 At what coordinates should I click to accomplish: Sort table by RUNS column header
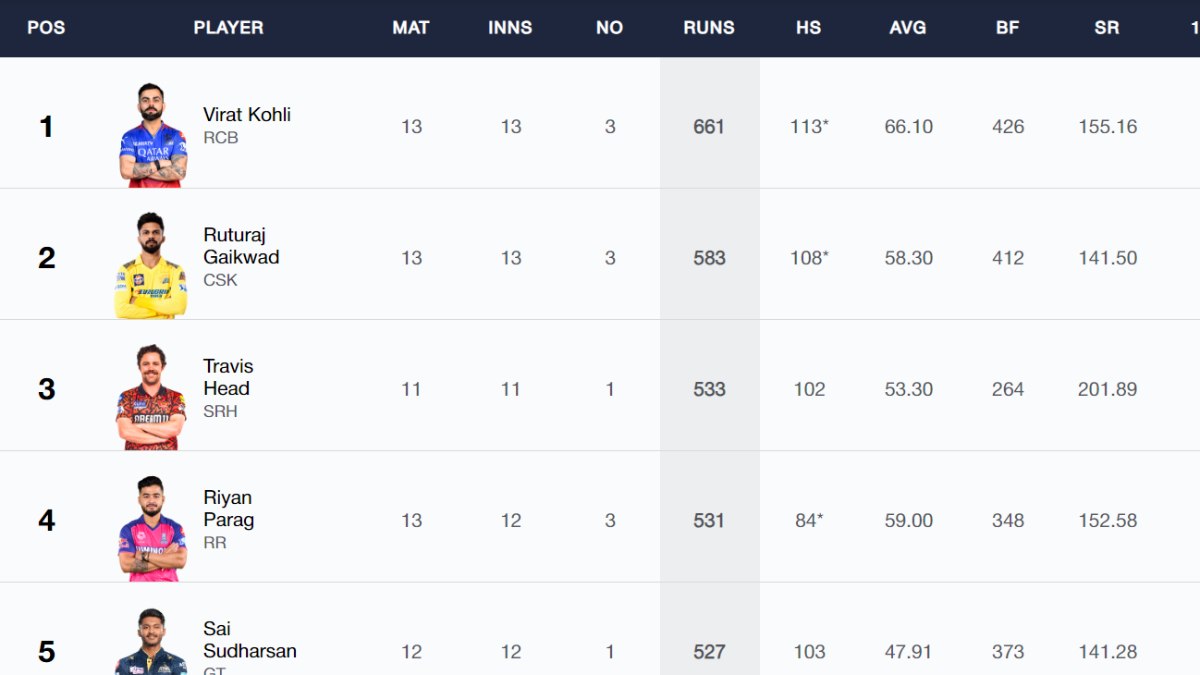pyautogui.click(x=709, y=28)
